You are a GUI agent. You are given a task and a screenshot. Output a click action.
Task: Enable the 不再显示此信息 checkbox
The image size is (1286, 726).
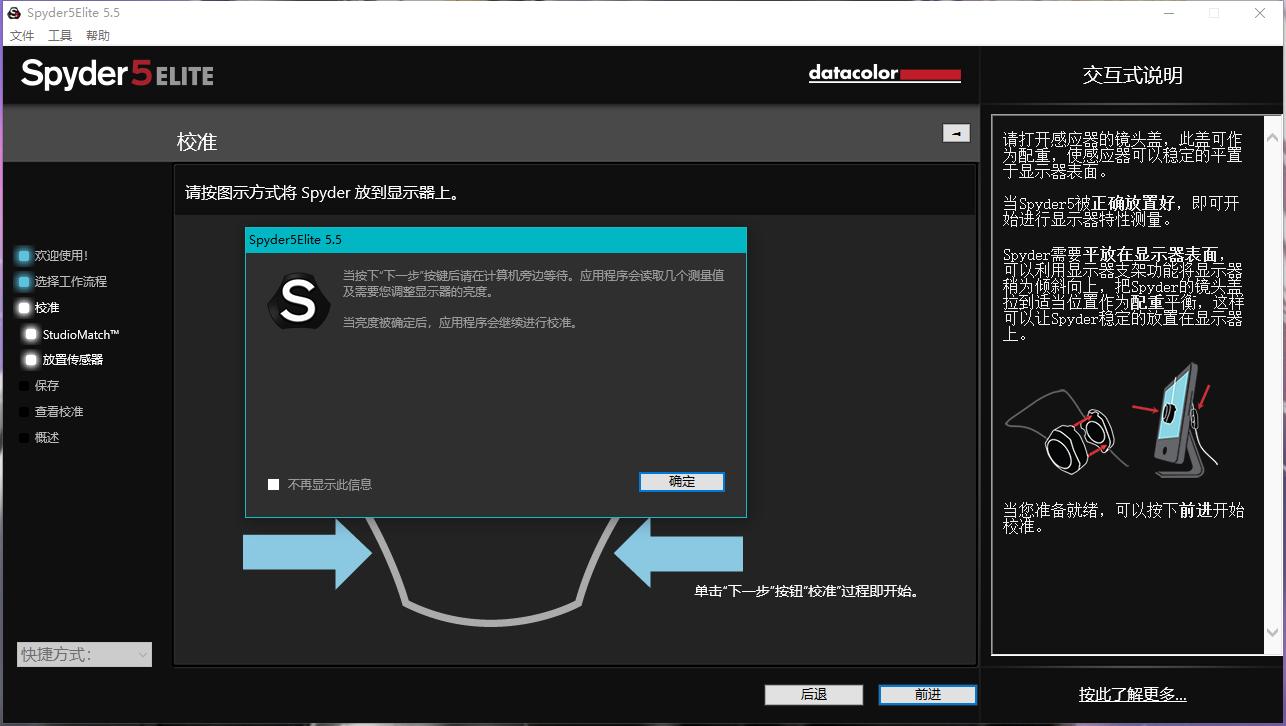click(x=272, y=484)
